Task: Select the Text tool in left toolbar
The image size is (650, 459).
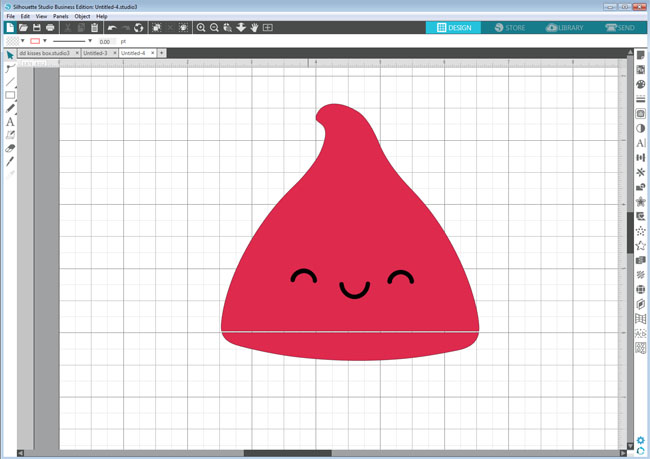Action: 10,122
